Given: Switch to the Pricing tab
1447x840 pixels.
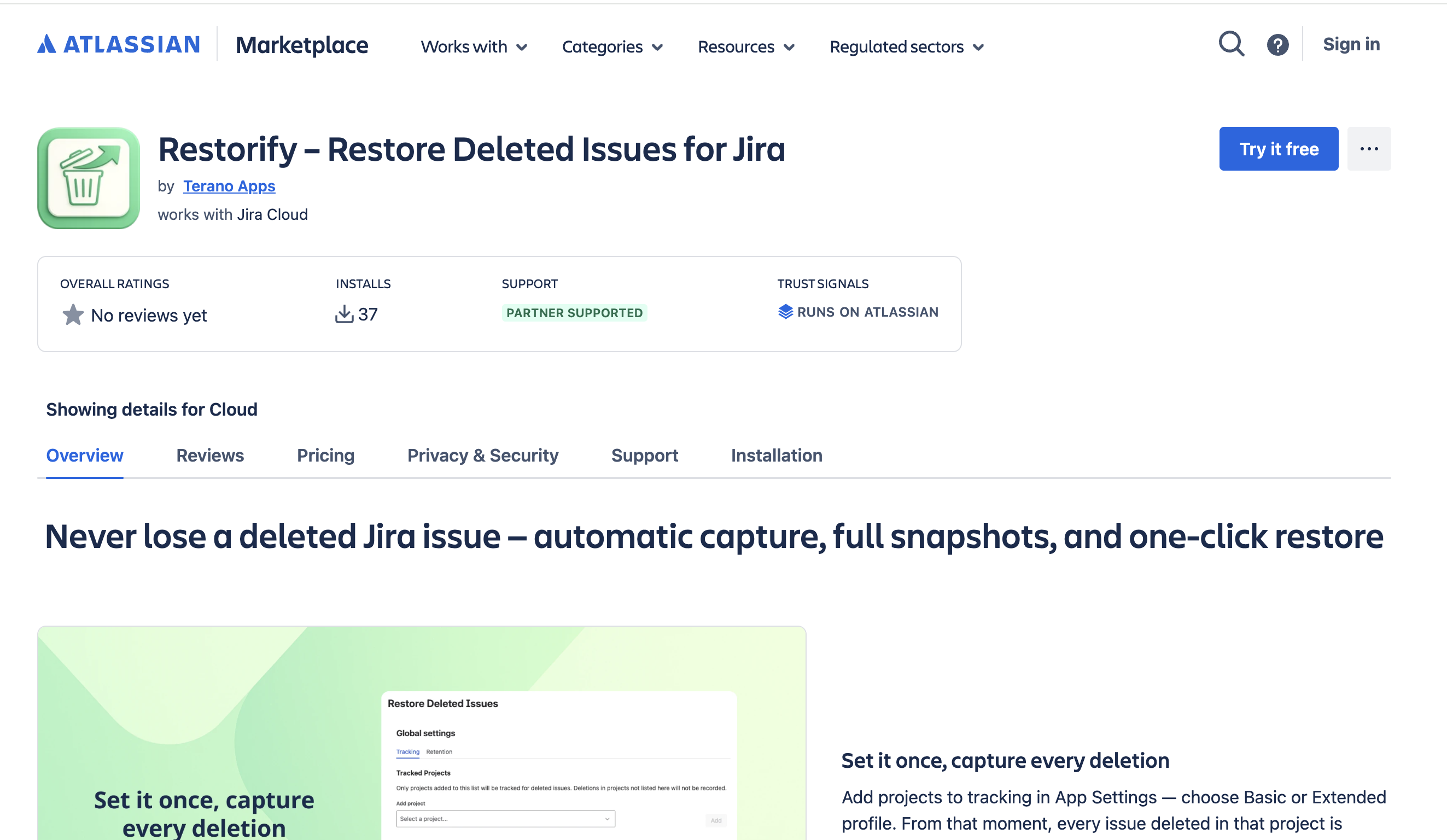Looking at the screenshot, I should (x=325, y=456).
